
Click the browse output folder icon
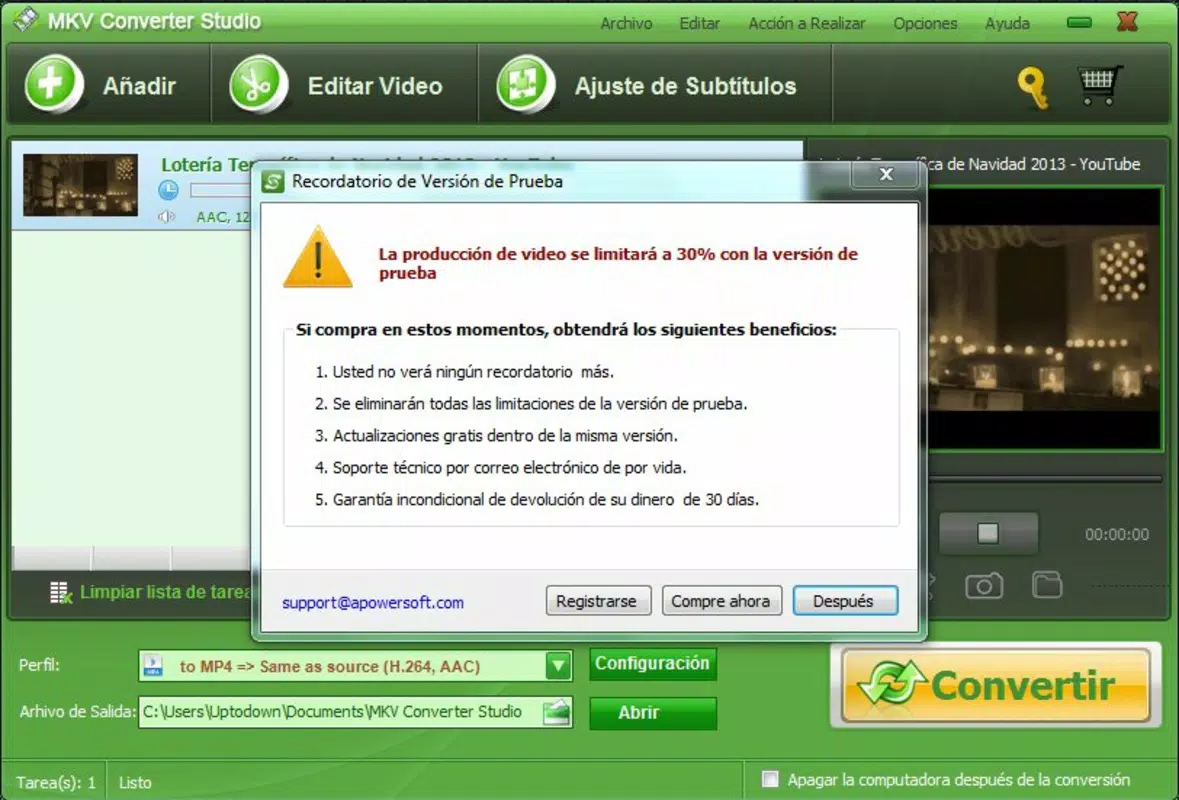point(556,711)
